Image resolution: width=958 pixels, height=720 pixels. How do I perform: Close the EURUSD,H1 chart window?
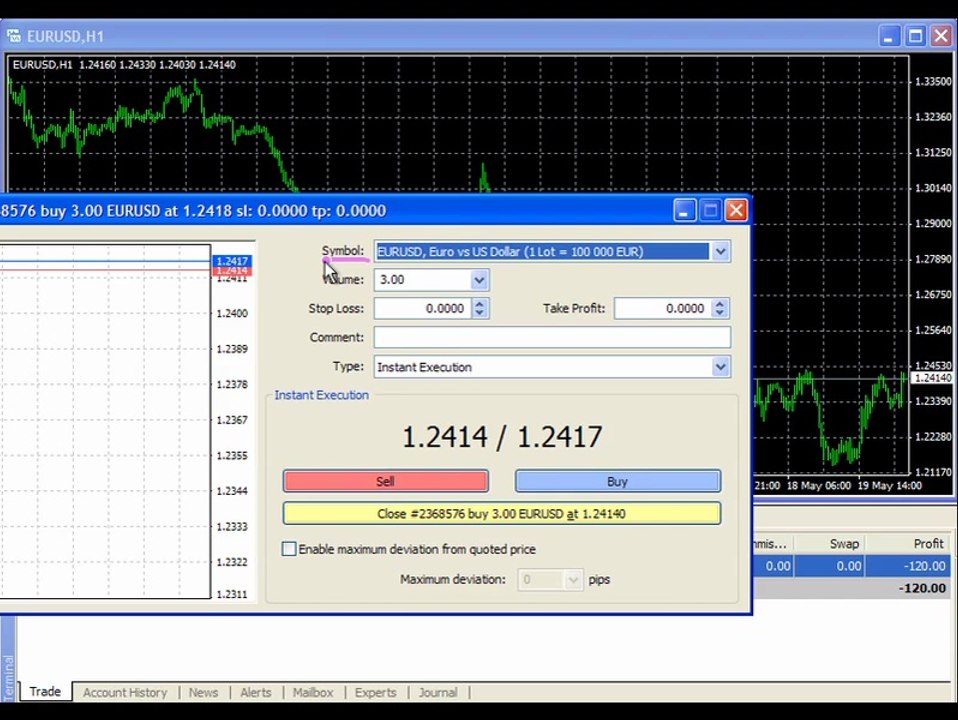942,36
